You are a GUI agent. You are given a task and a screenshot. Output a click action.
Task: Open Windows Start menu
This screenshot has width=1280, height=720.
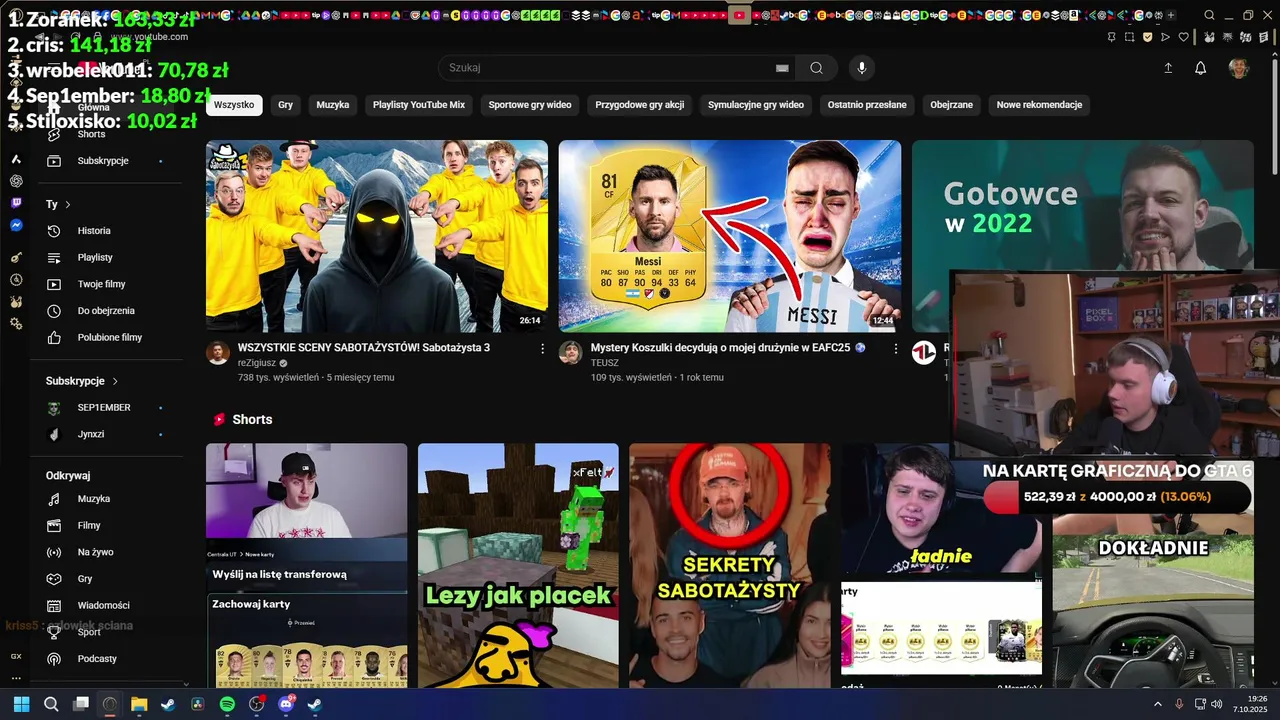pos(21,704)
